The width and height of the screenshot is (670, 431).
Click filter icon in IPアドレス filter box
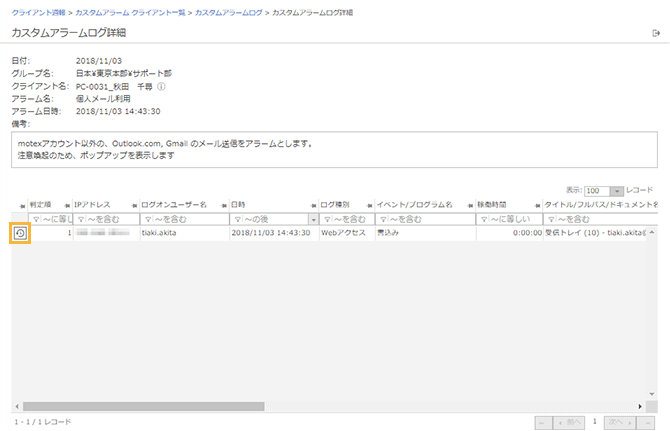[80, 219]
